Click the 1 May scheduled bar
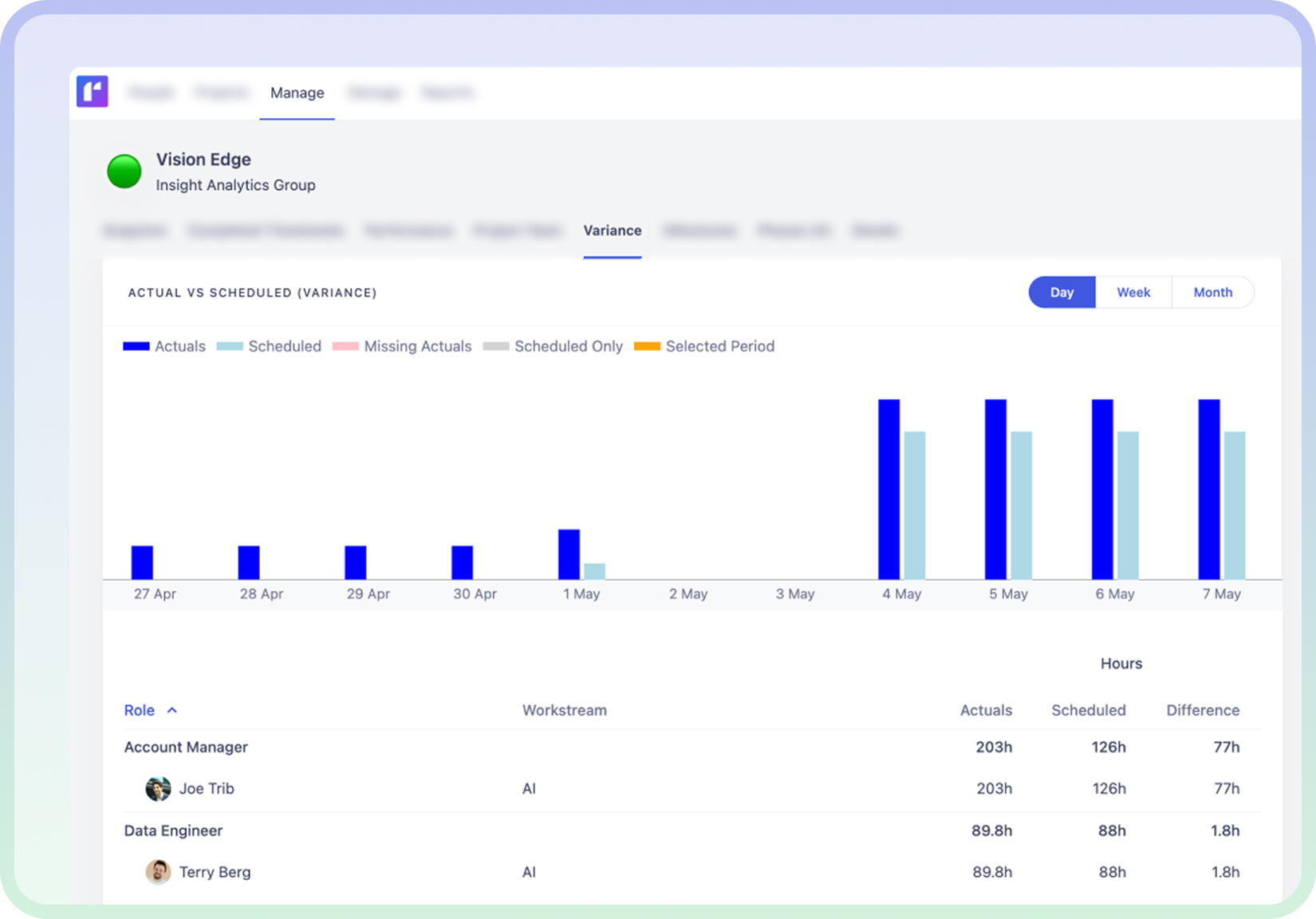The image size is (1316, 919). (594, 571)
